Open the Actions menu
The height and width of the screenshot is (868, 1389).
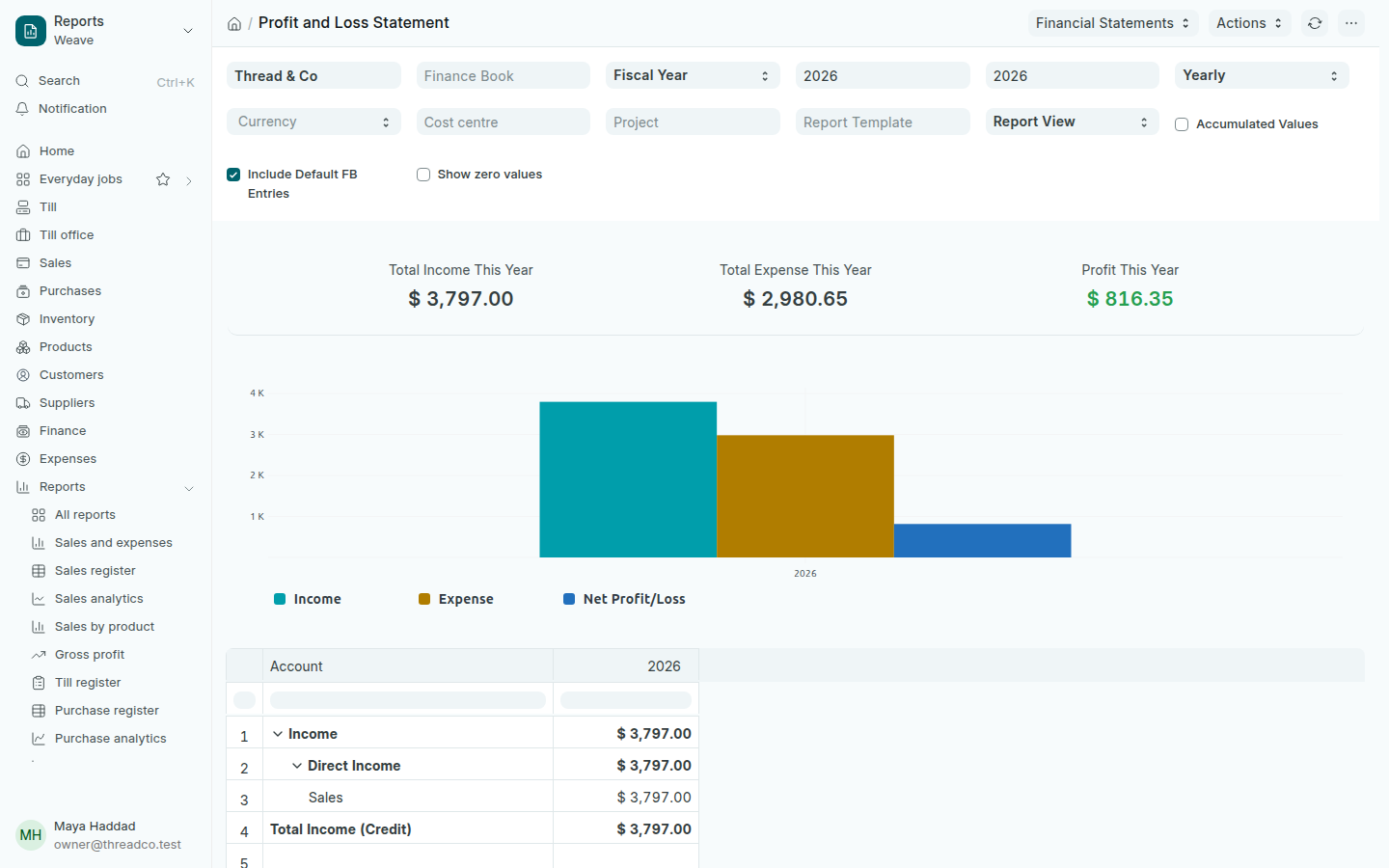[1249, 23]
